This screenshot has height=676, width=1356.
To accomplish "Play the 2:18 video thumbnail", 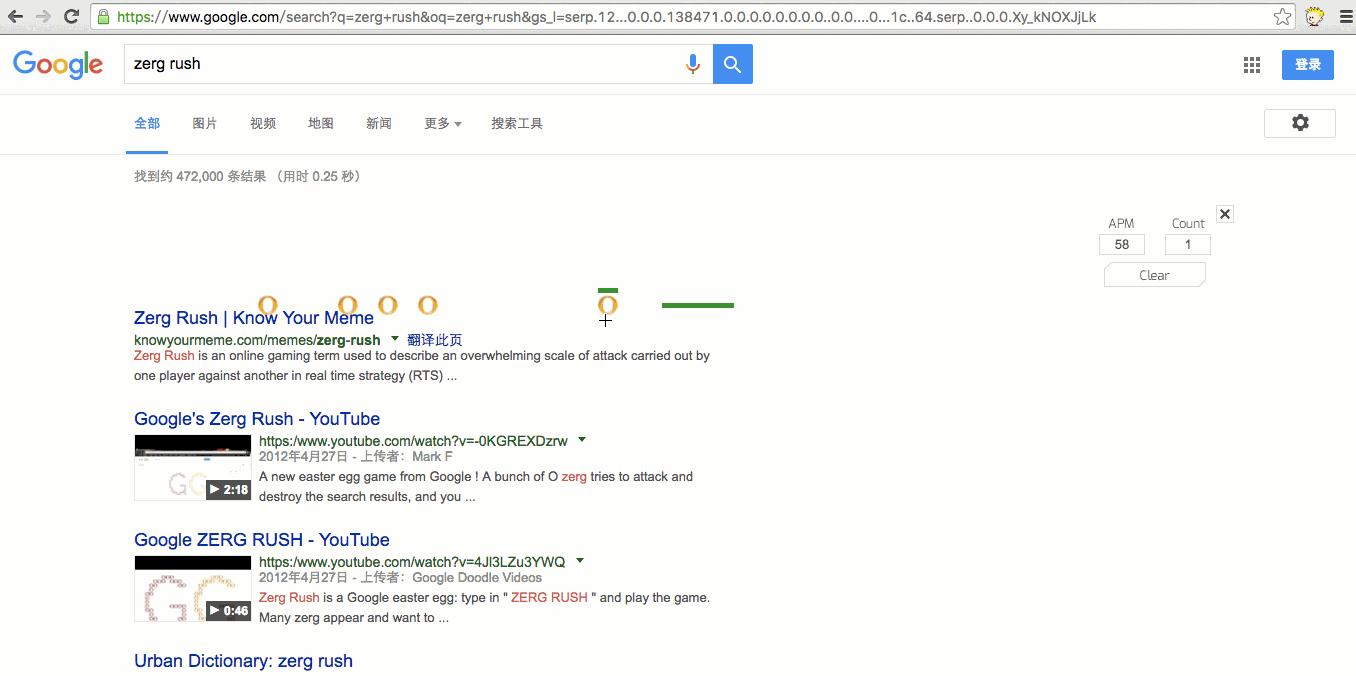I will pos(193,467).
